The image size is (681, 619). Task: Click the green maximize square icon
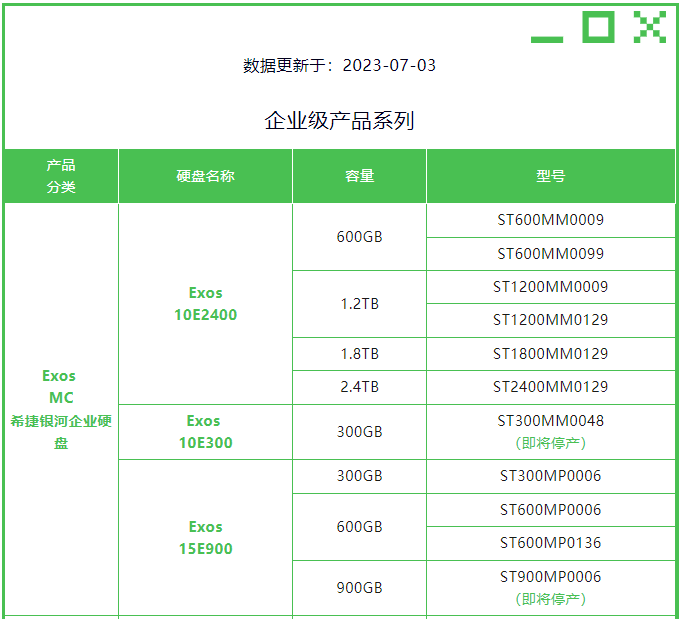(x=598, y=27)
